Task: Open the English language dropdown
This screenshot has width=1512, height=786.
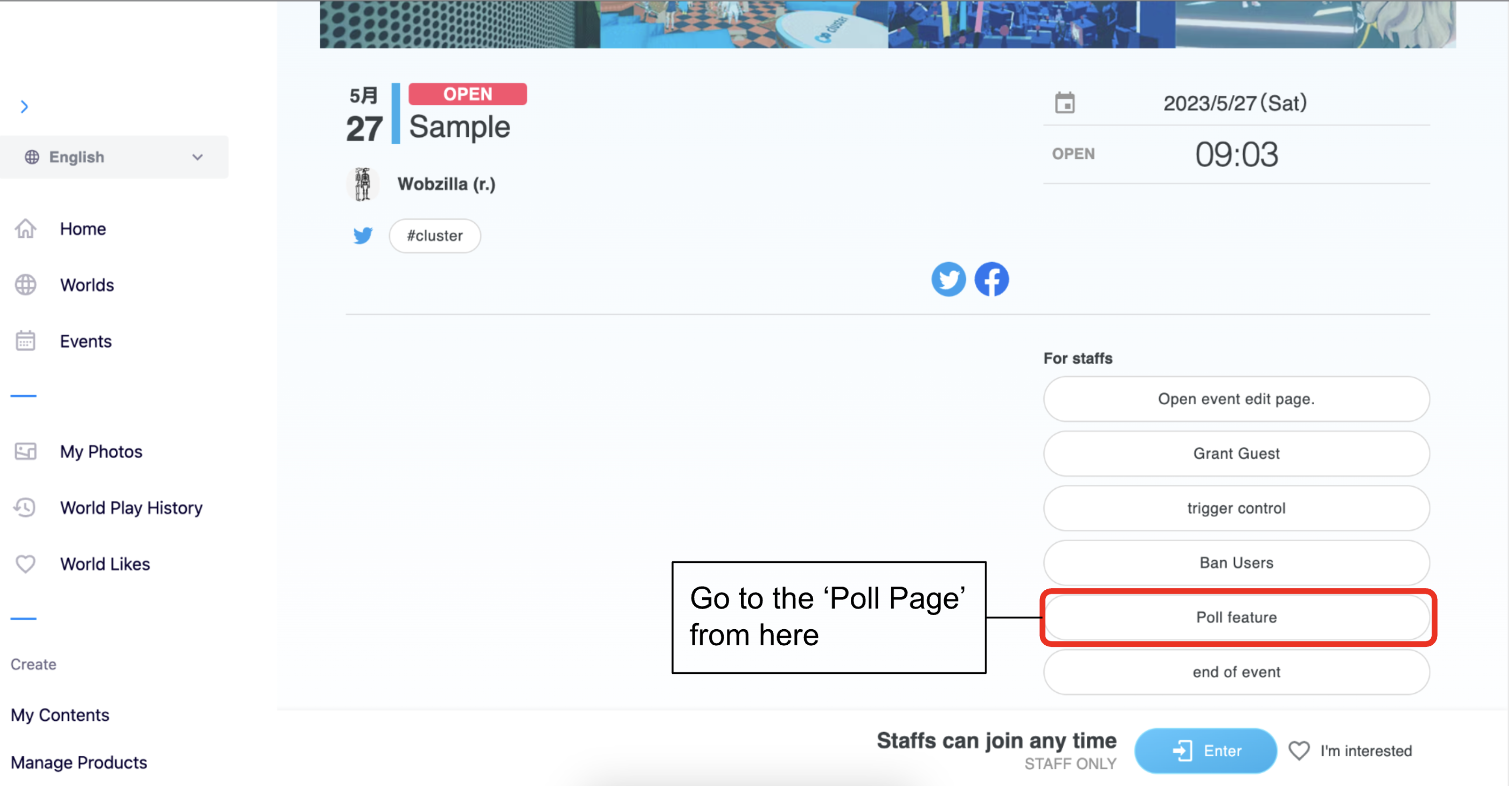Action: tap(114, 157)
